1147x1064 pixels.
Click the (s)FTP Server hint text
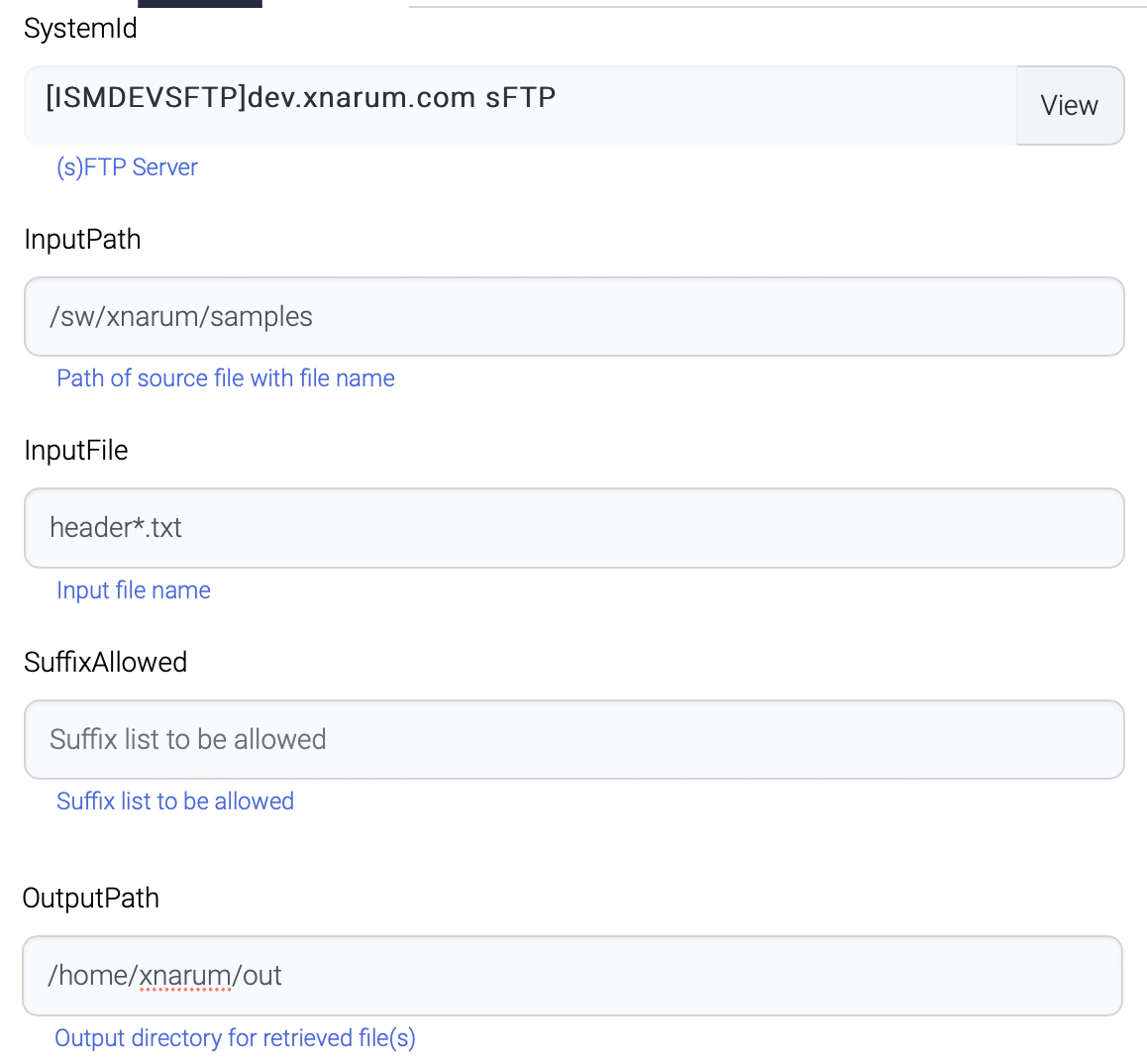[x=127, y=167]
